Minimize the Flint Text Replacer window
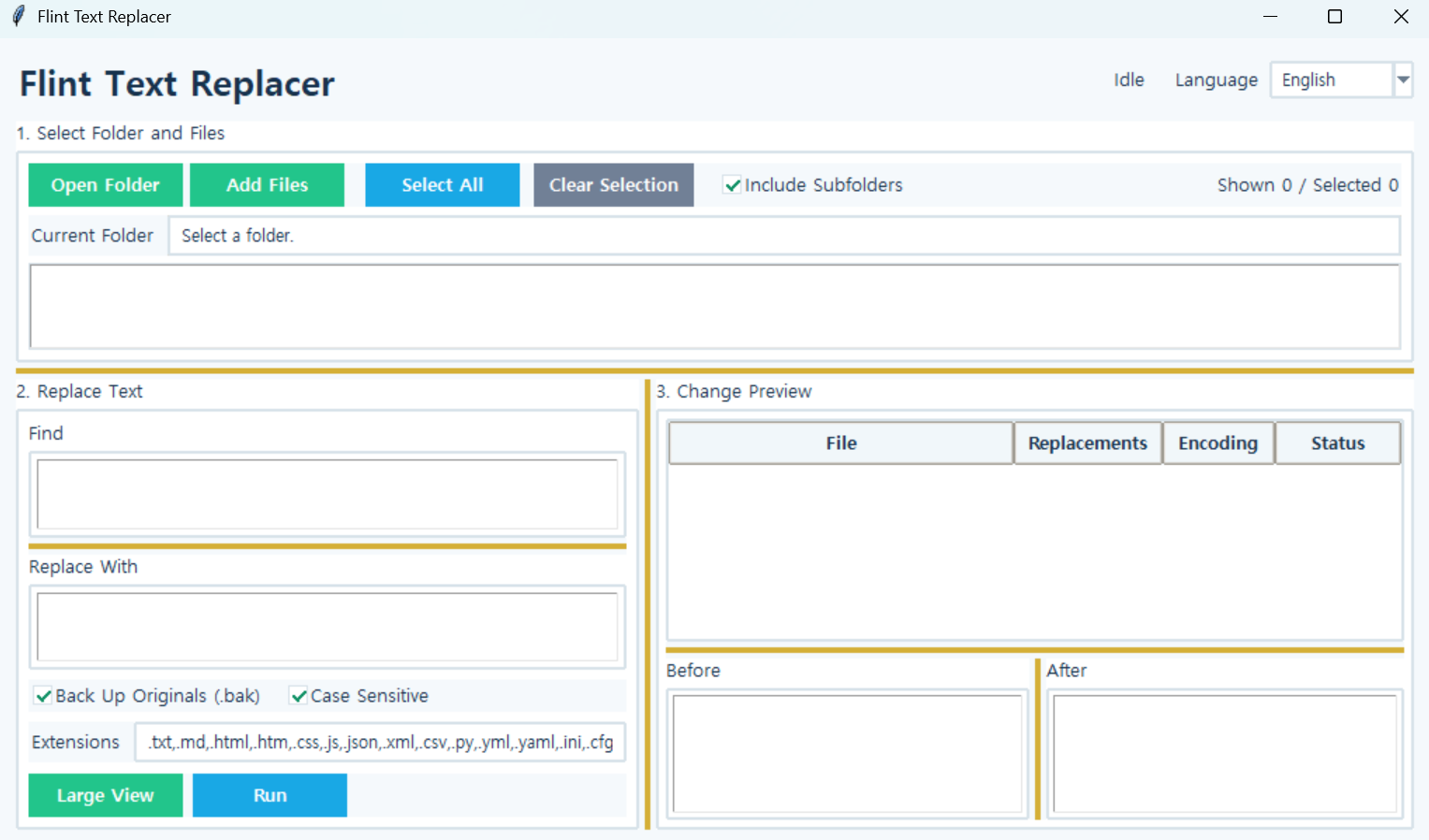The image size is (1429, 840). [1270, 17]
